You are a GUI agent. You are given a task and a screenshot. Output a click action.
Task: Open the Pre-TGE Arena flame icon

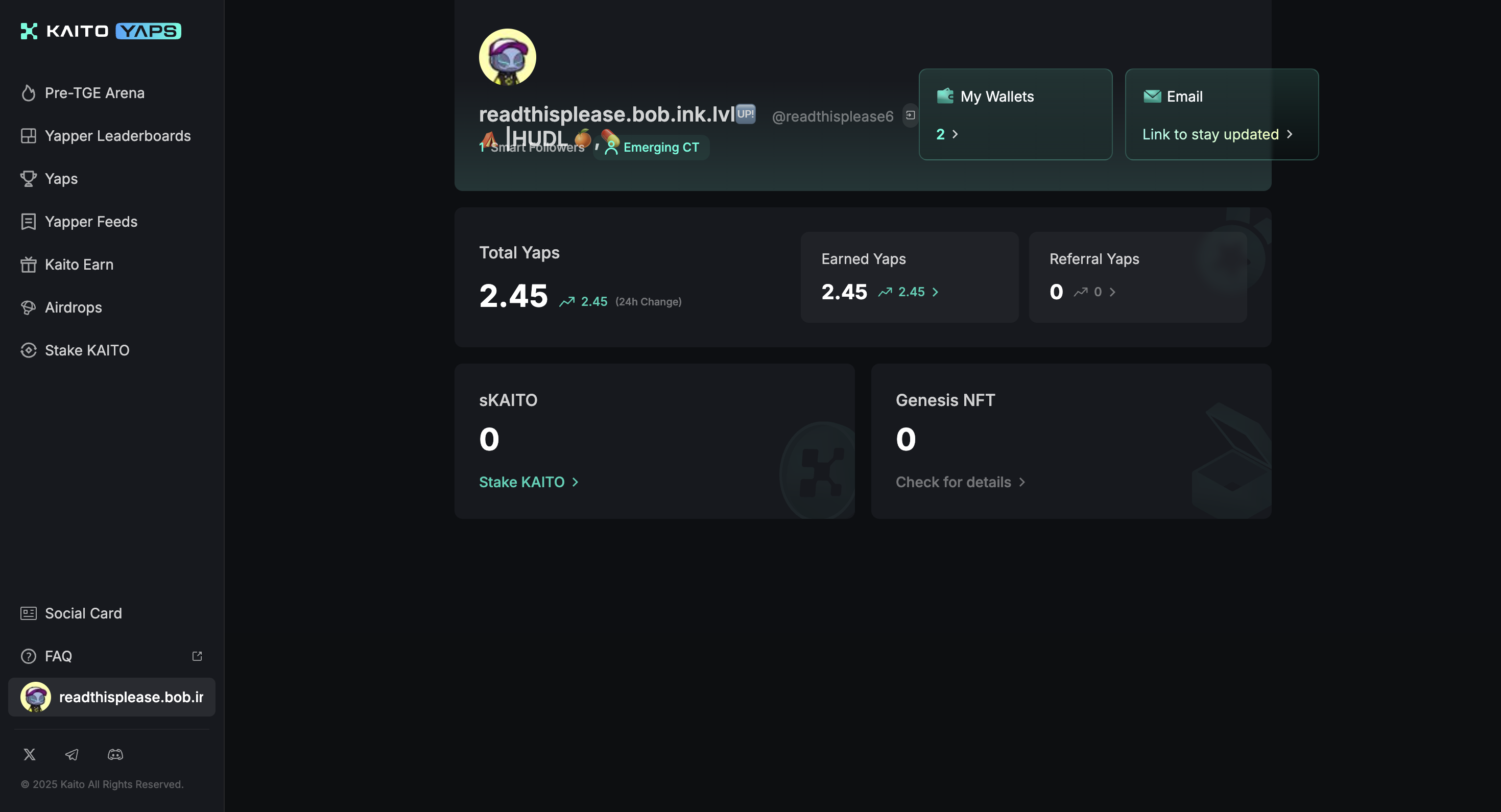click(x=29, y=92)
